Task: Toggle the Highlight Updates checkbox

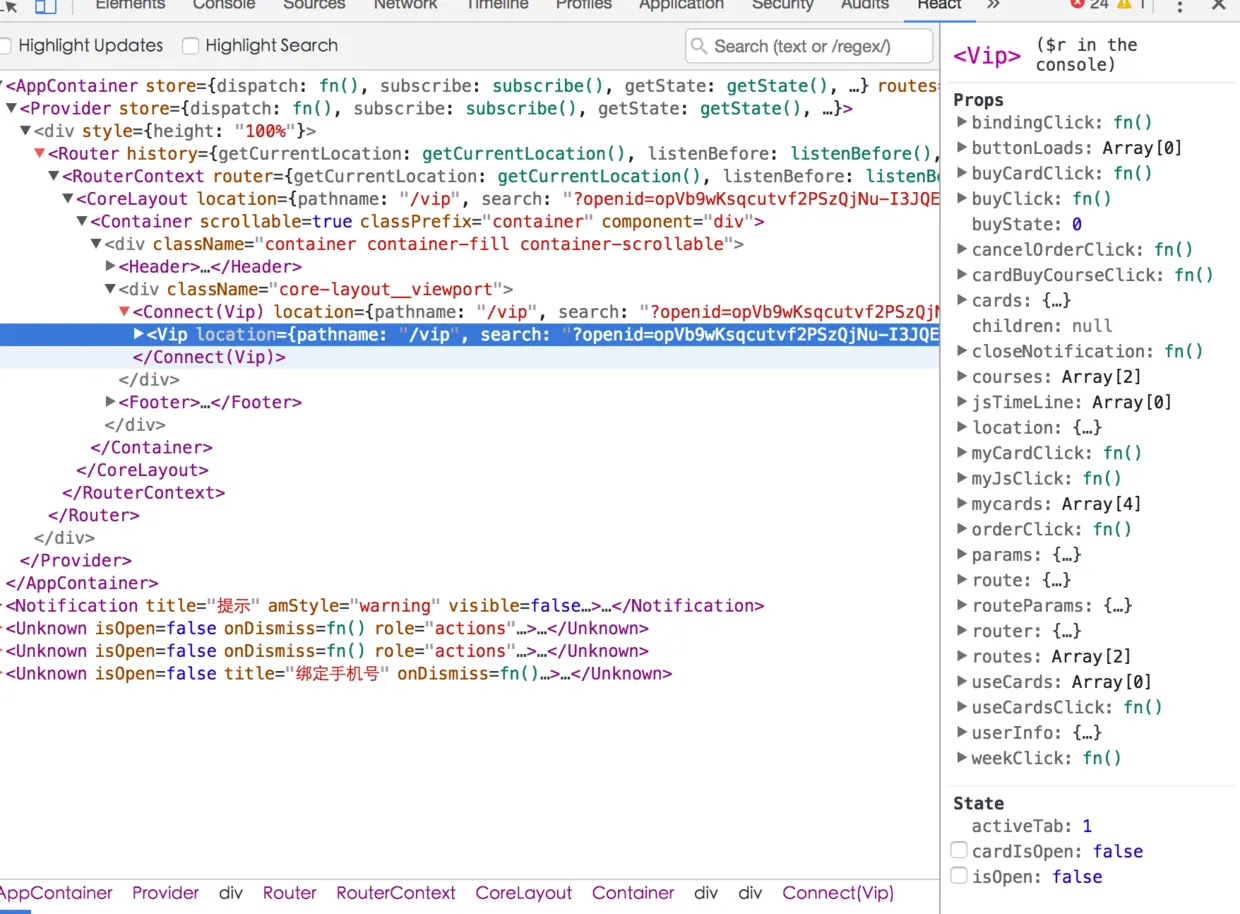Action: 5,46
